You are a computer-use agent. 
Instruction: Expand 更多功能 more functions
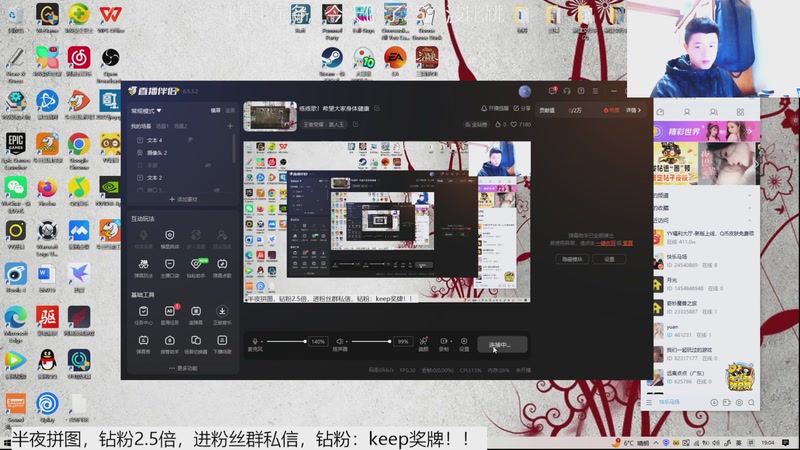(183, 368)
